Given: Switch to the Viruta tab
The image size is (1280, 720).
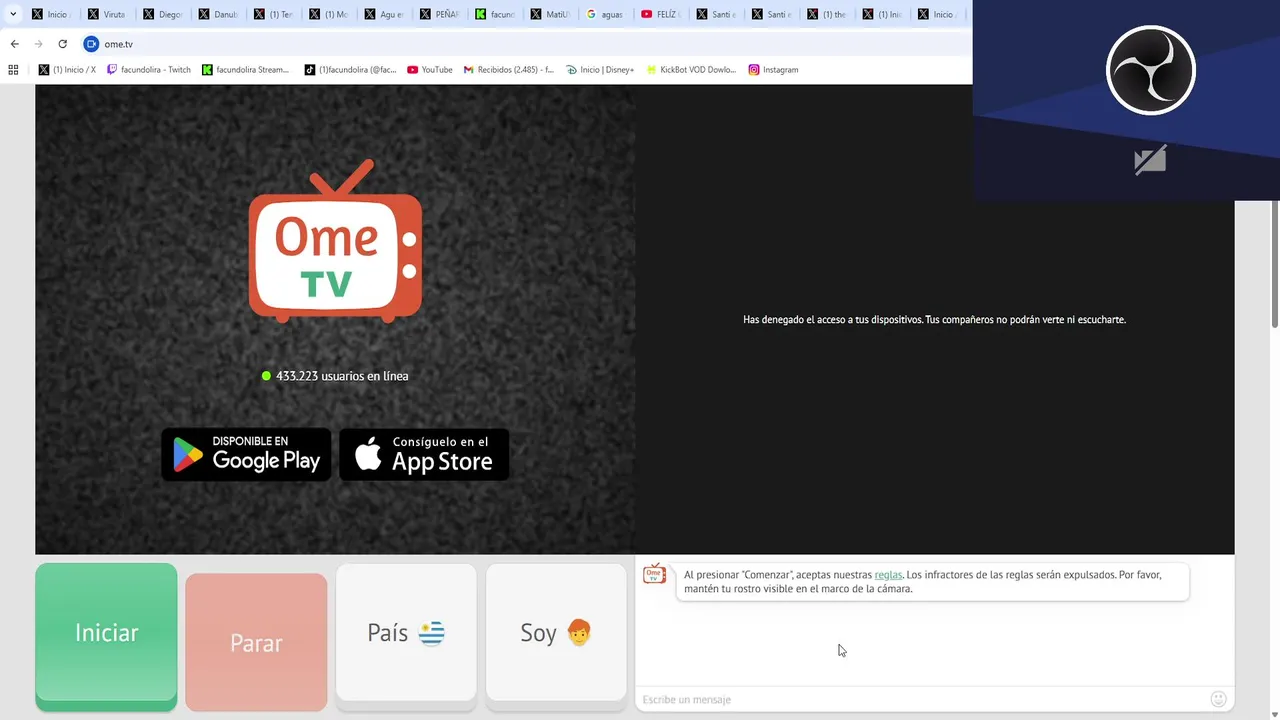Looking at the screenshot, I should (106, 14).
